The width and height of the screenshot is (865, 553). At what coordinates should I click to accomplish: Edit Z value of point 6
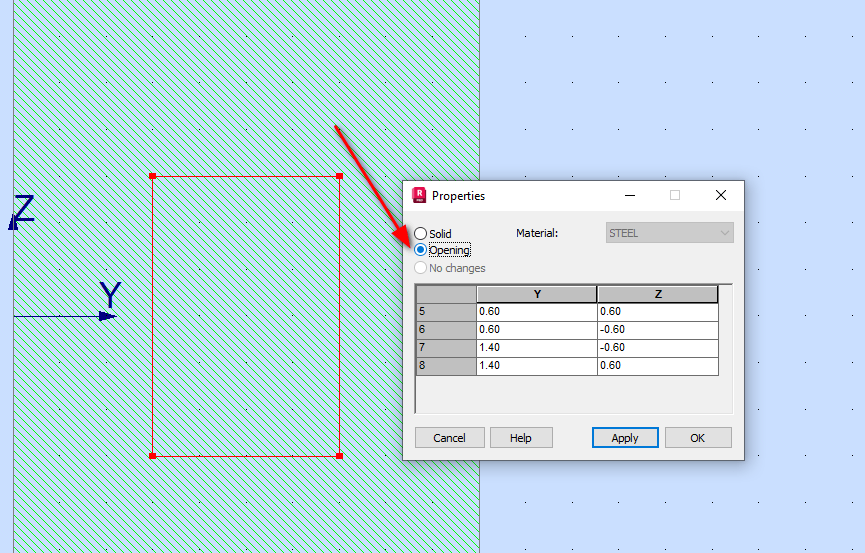pyautogui.click(x=658, y=329)
